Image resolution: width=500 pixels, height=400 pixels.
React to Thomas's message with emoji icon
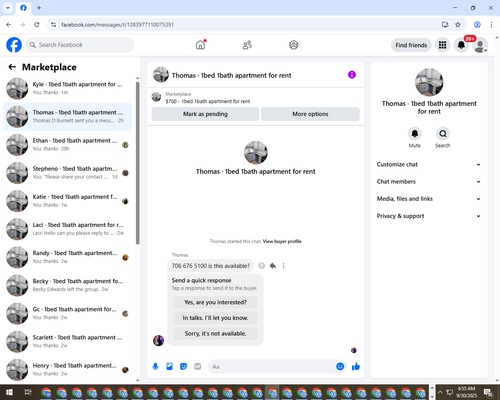point(262,266)
